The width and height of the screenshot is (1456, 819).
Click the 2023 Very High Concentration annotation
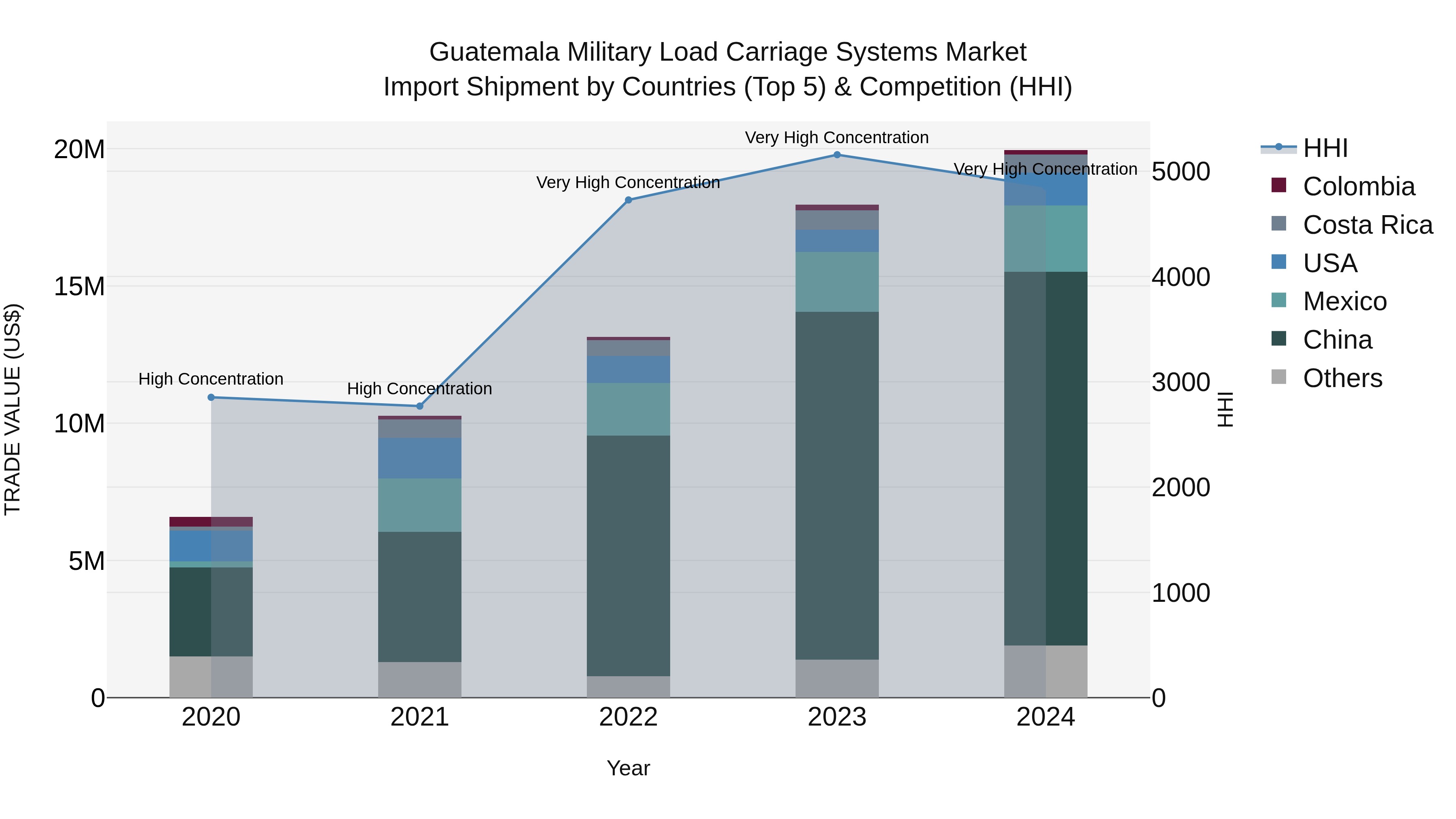(837, 138)
